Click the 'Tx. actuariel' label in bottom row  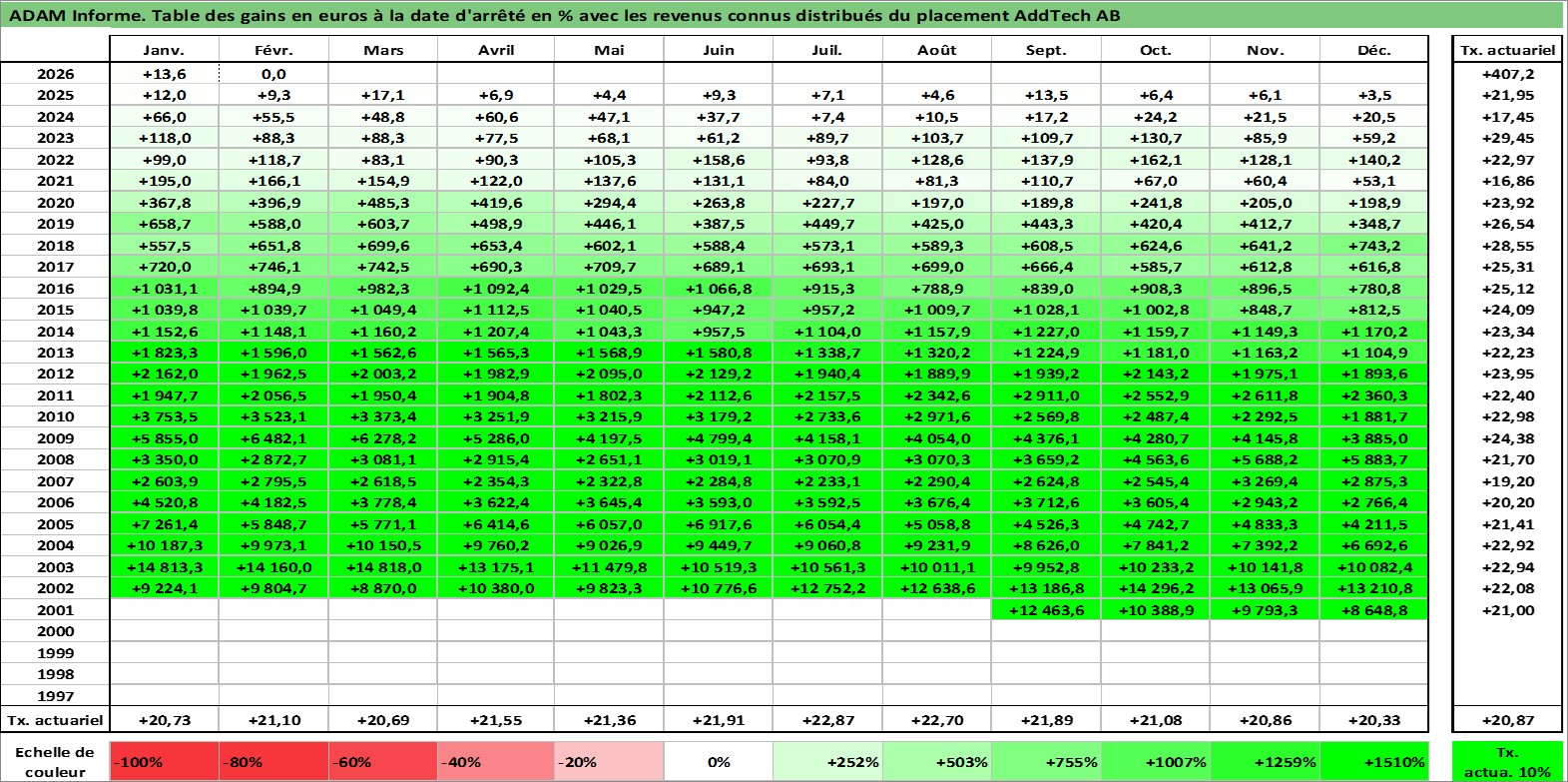[56, 719]
